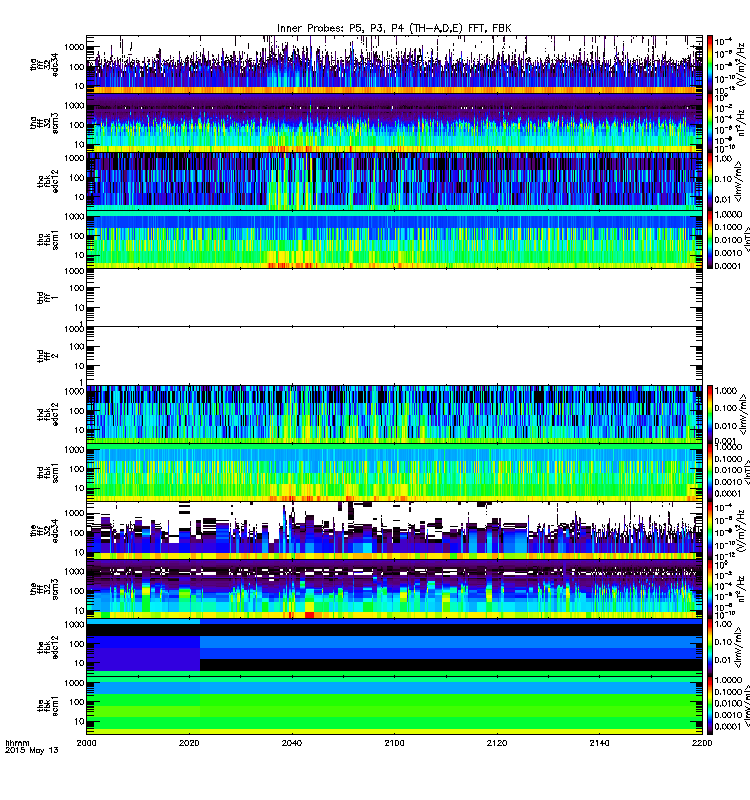Click the "thd fbk scm1" panel label

pyautogui.click(x=48, y=472)
